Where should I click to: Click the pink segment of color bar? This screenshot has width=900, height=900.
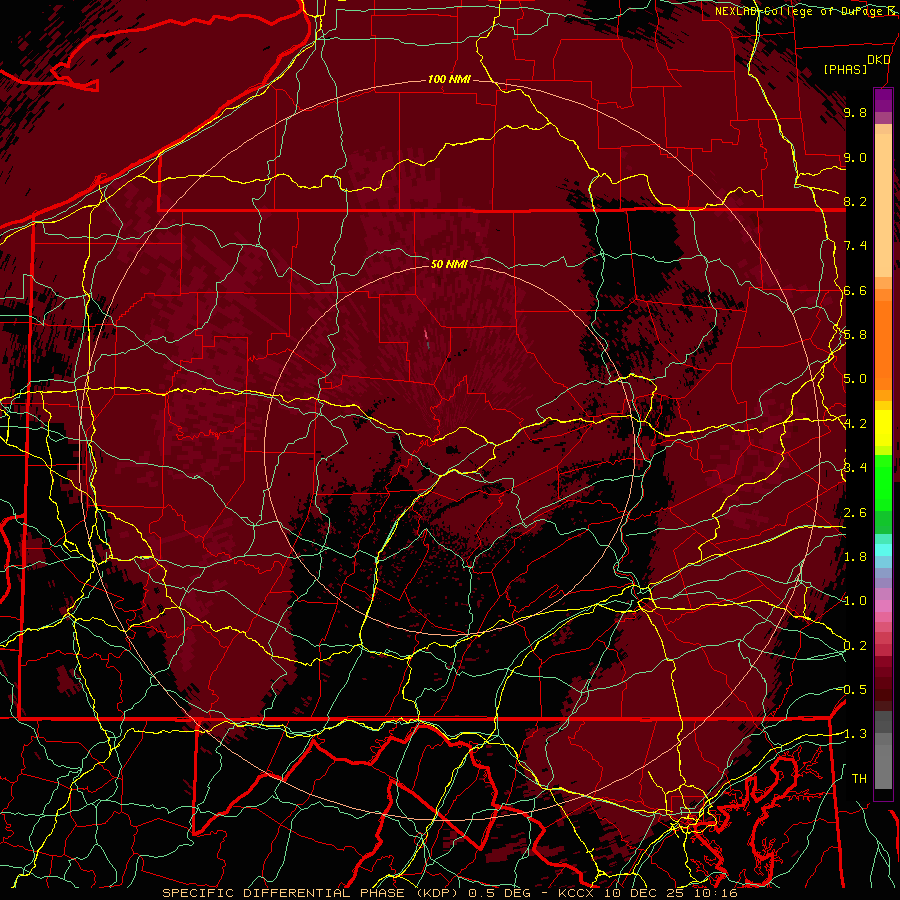(x=883, y=606)
